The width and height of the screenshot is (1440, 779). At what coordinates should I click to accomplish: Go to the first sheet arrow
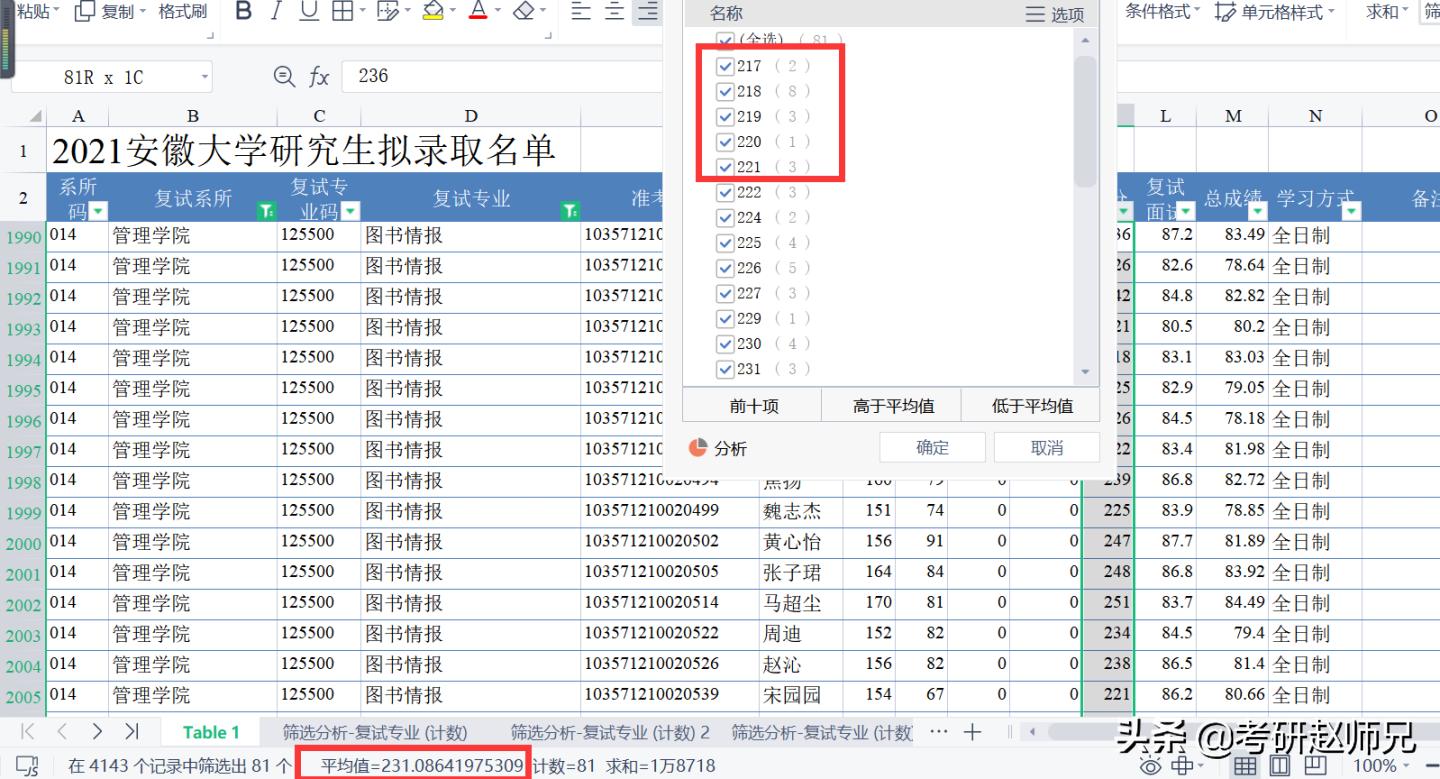(28, 732)
